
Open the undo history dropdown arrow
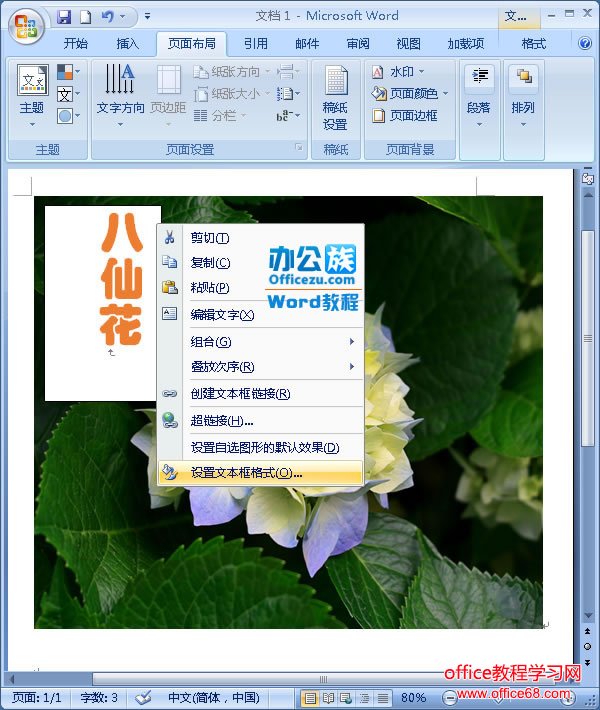(x=122, y=17)
